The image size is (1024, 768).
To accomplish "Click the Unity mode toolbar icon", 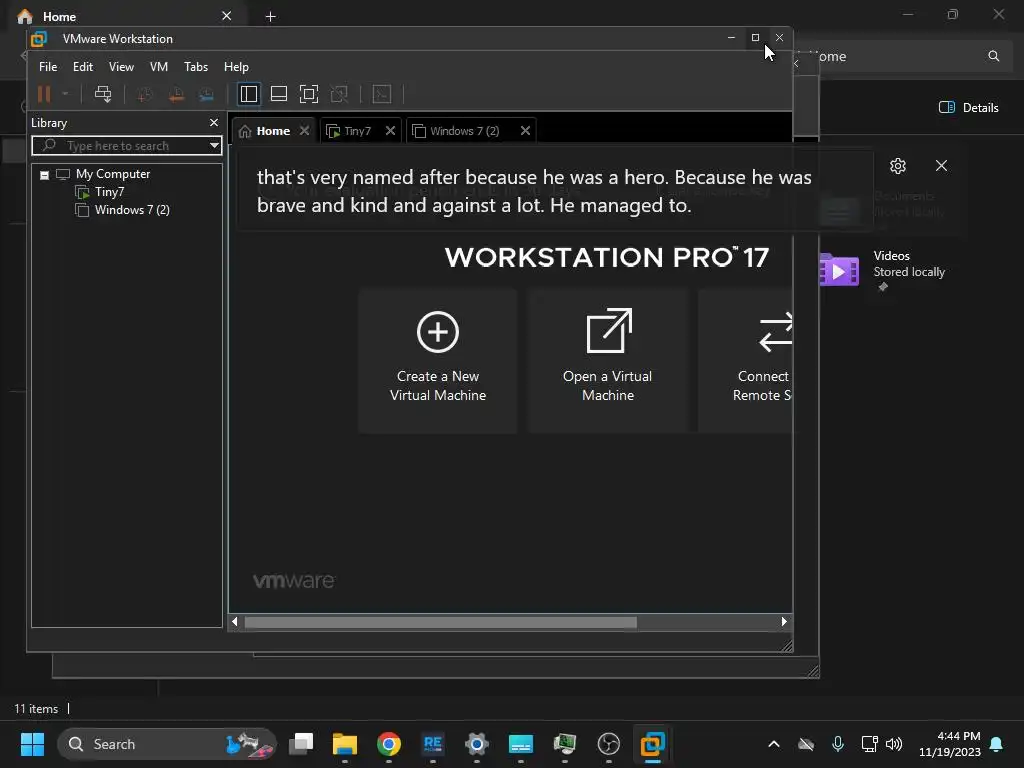I will click(339, 95).
